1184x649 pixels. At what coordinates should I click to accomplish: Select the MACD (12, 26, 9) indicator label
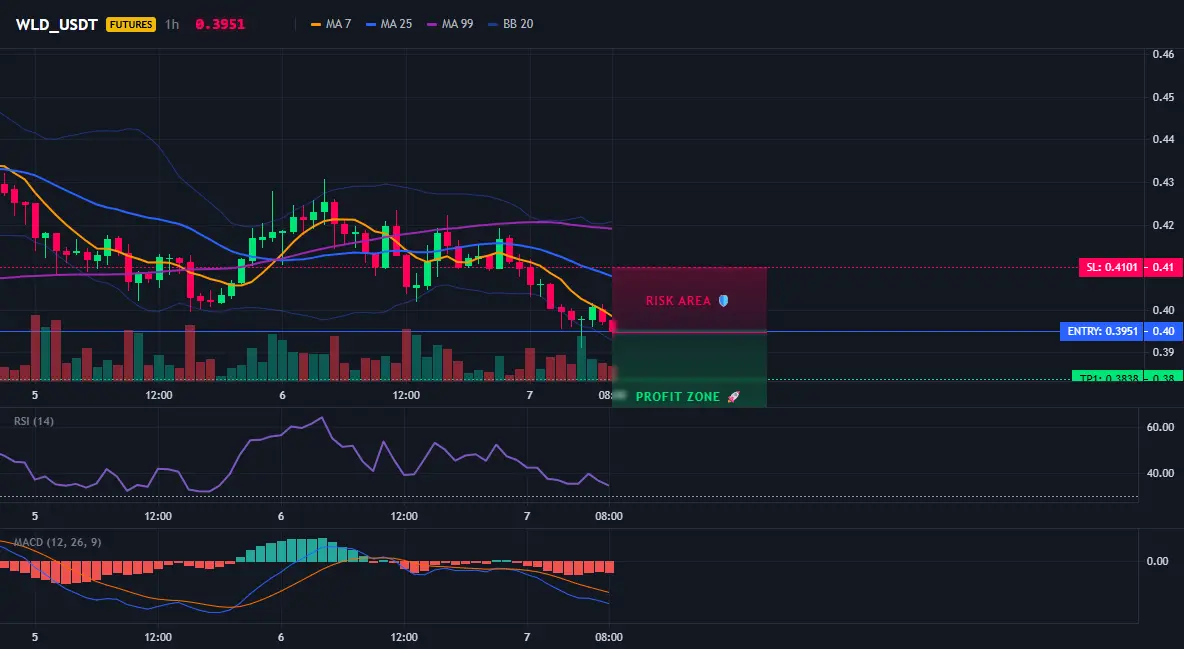pyautogui.click(x=57, y=542)
